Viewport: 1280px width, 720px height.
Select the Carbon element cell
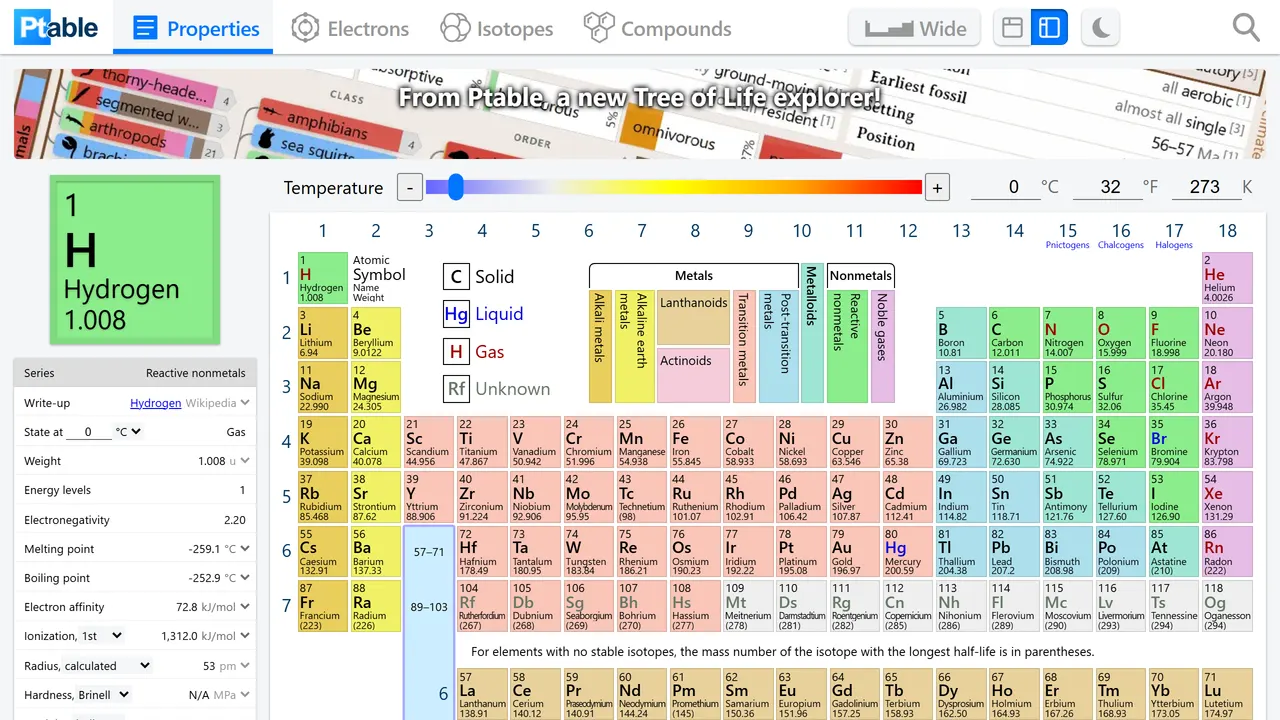point(1013,333)
